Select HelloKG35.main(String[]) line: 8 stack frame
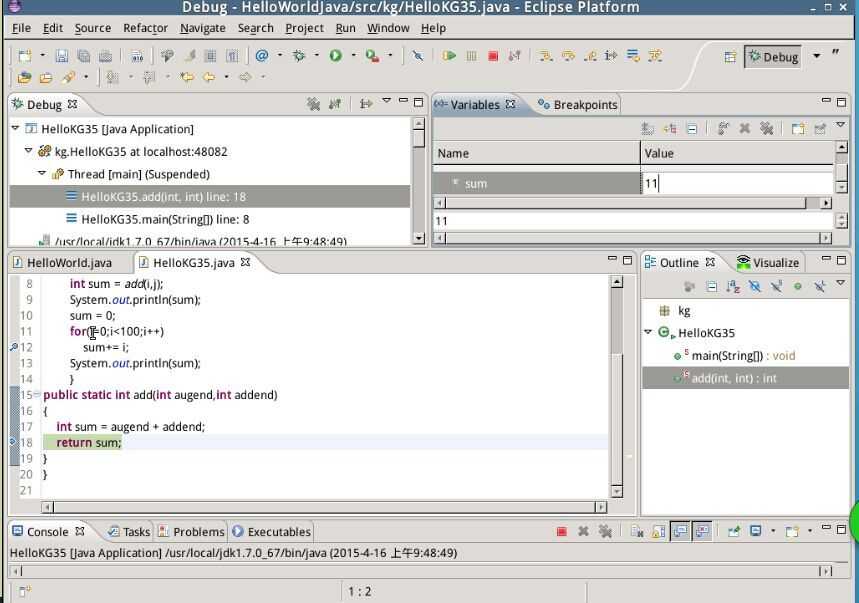The height and width of the screenshot is (603, 859). tap(209, 219)
